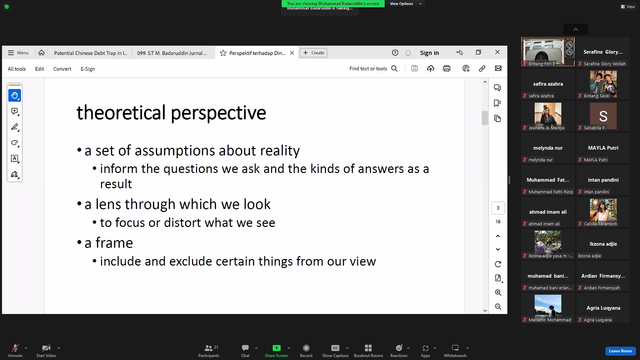Expand audio options arrow next to Unmute
The width and height of the screenshot is (640, 360).
coord(26,348)
